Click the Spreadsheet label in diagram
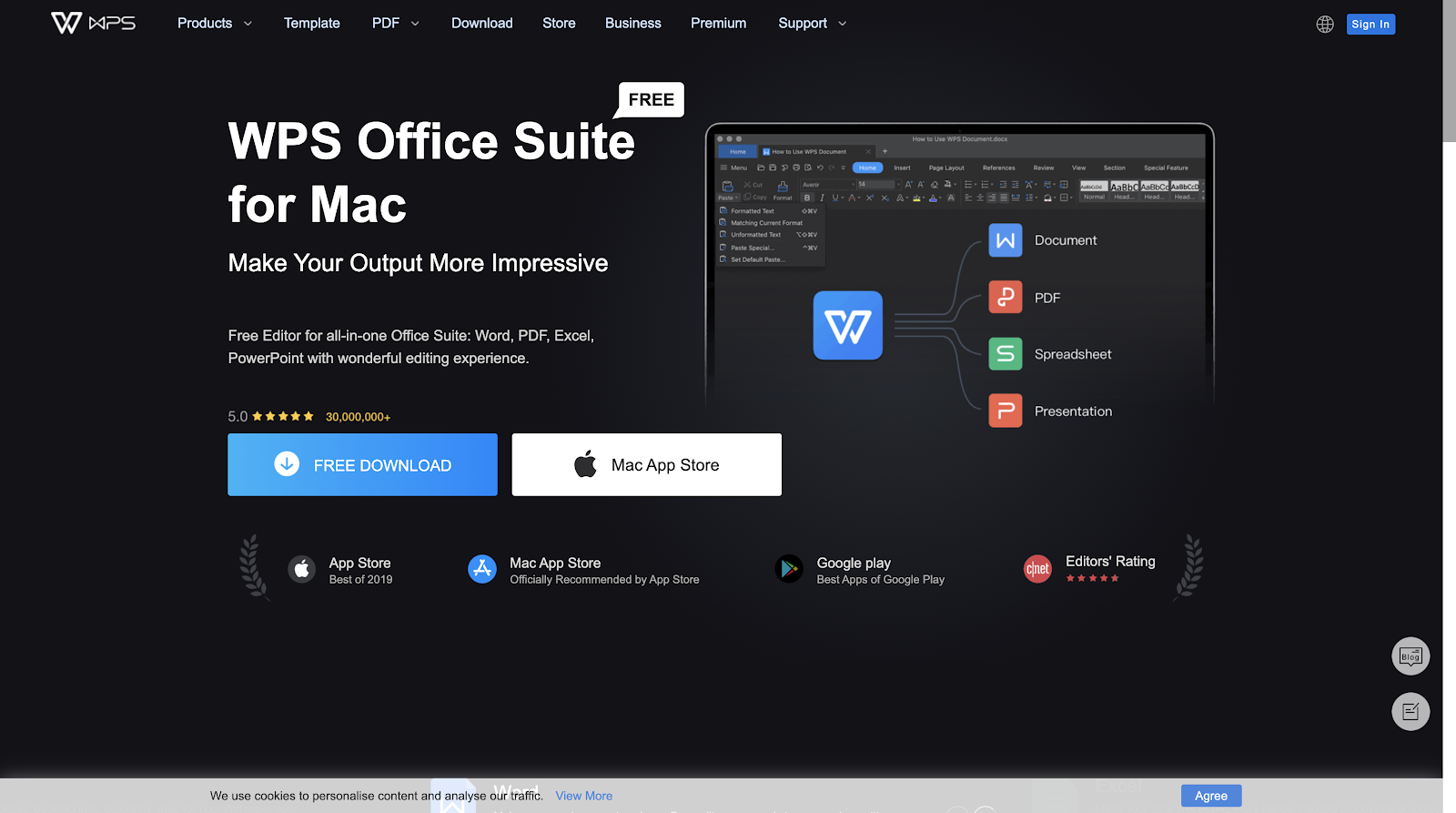The image size is (1456, 813). 1073,354
